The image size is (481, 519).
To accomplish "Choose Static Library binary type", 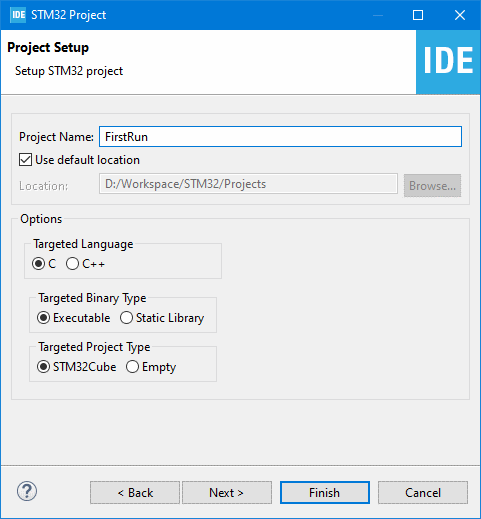I will click(126, 318).
